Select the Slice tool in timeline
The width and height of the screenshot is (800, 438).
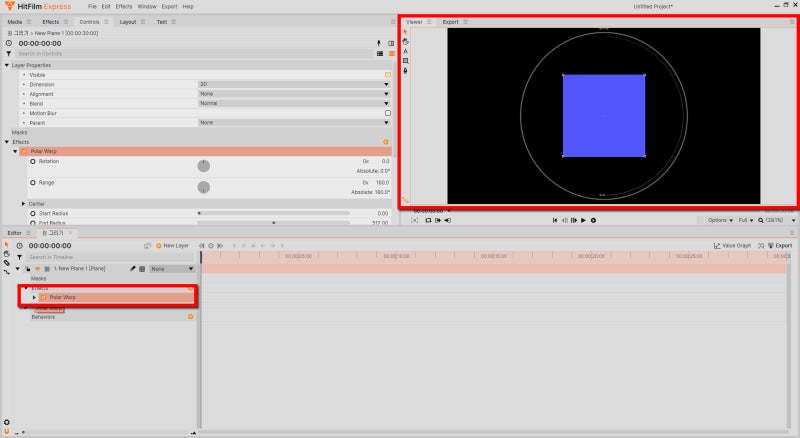[7, 262]
